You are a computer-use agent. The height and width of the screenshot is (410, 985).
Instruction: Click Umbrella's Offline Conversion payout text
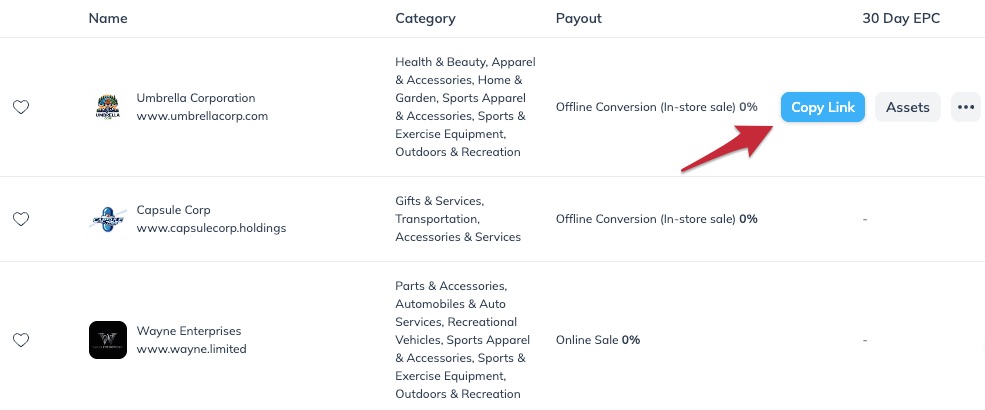tap(656, 107)
